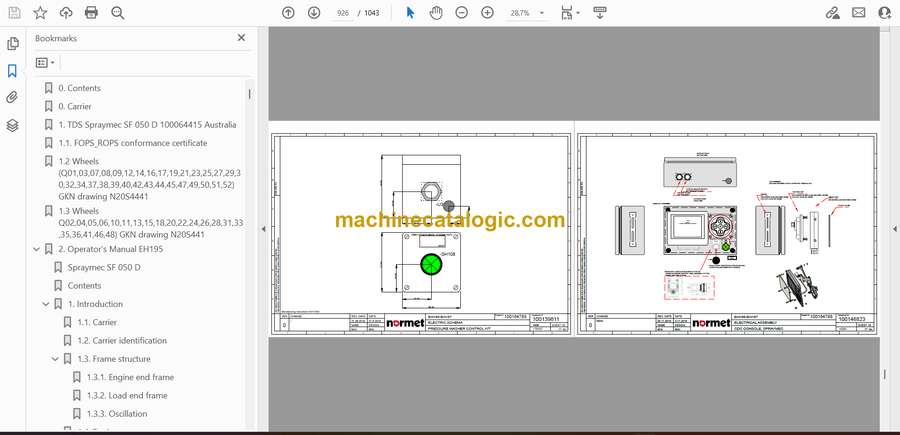Open the attachments paperclip panel
This screenshot has height=435, width=900.
pyautogui.click(x=13, y=98)
